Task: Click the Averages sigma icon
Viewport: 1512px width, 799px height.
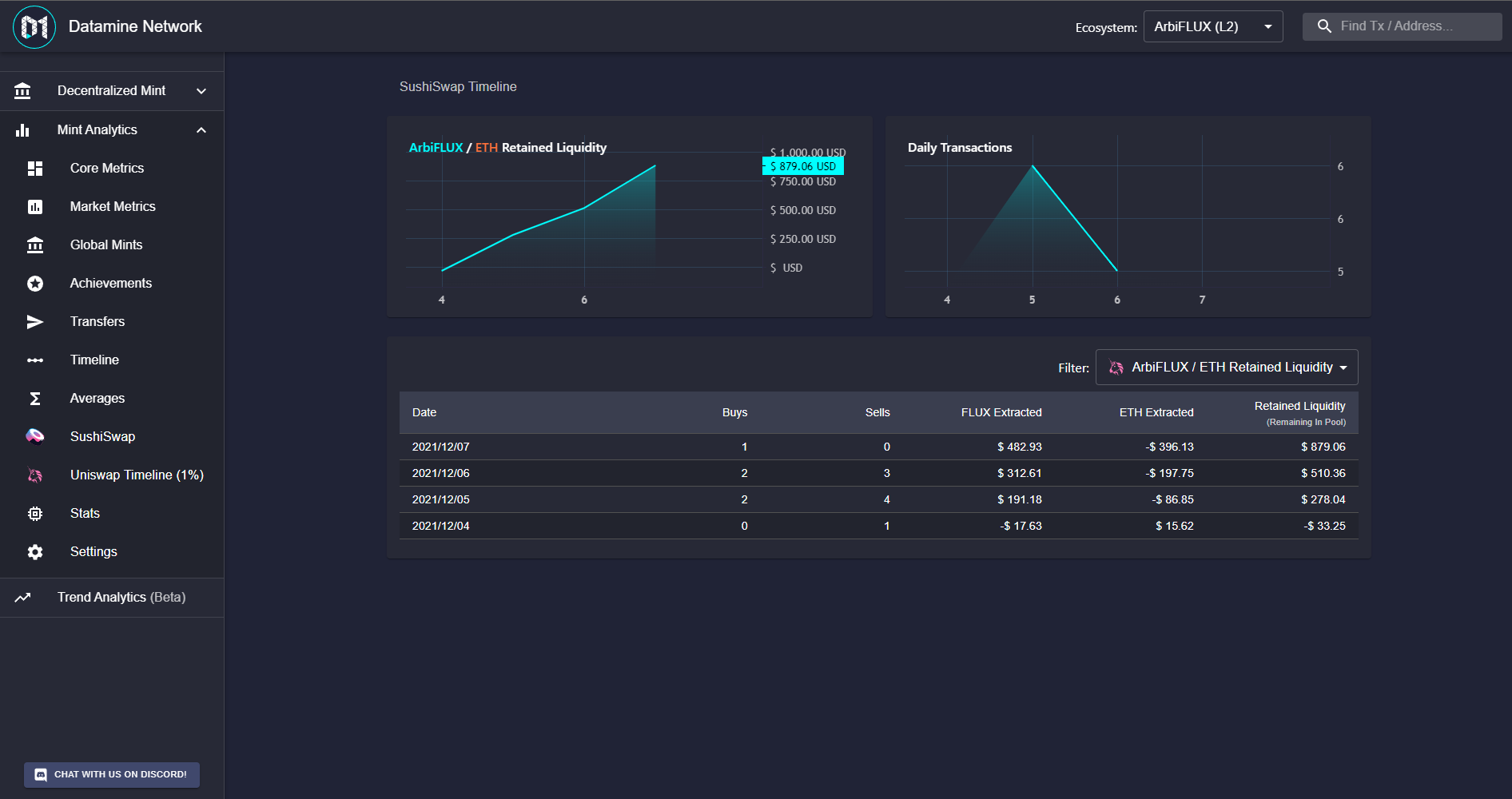Action: 35,399
